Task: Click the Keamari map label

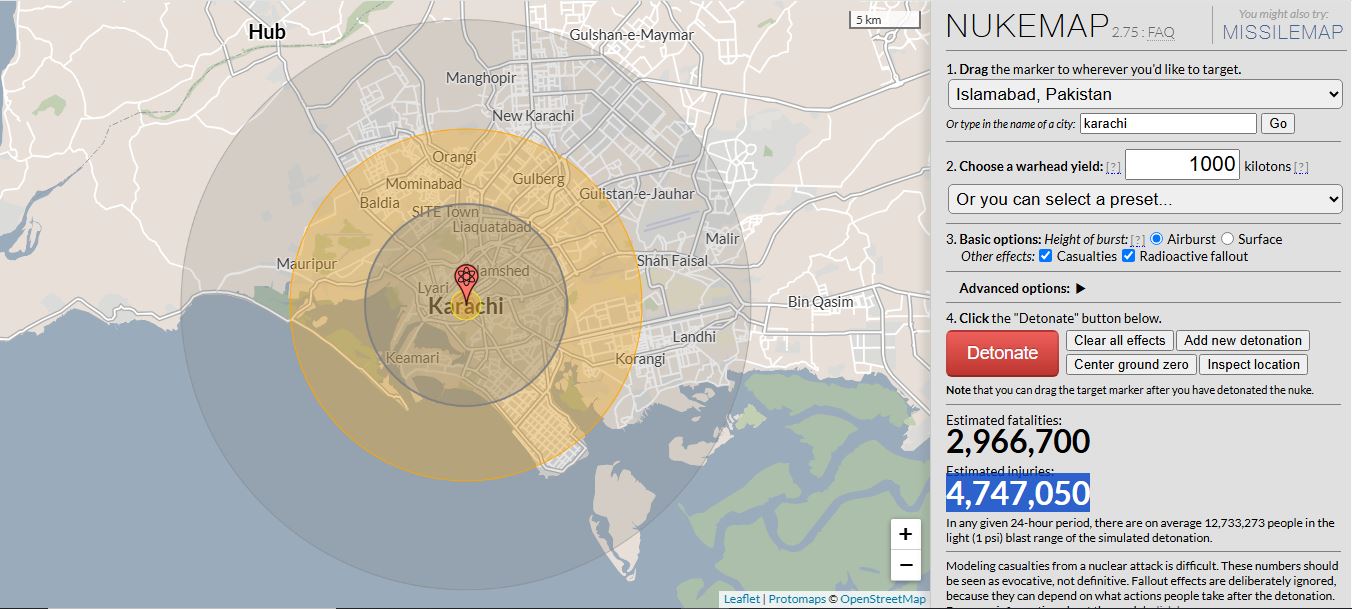Action: [x=413, y=358]
